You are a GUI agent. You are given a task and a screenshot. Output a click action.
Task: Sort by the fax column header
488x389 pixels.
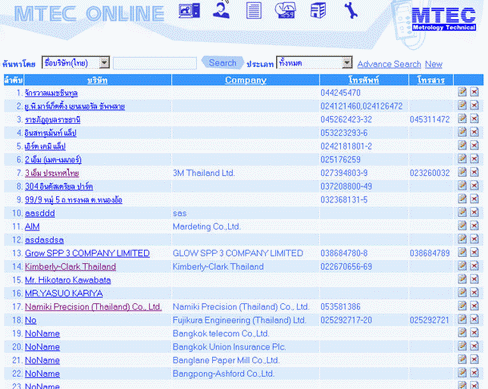pyautogui.click(x=431, y=80)
